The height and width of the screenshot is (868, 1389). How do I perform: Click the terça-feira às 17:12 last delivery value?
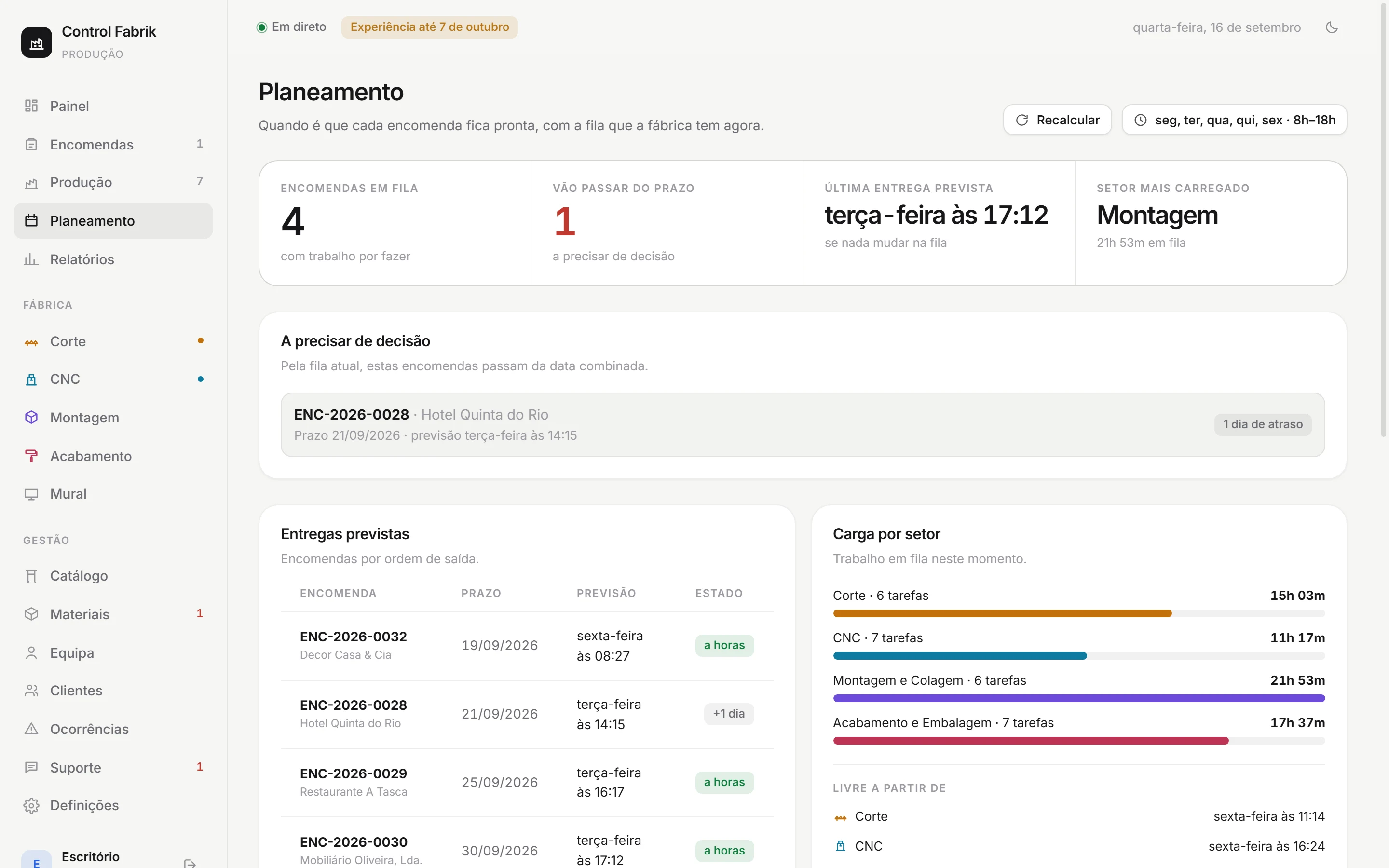coord(937,215)
